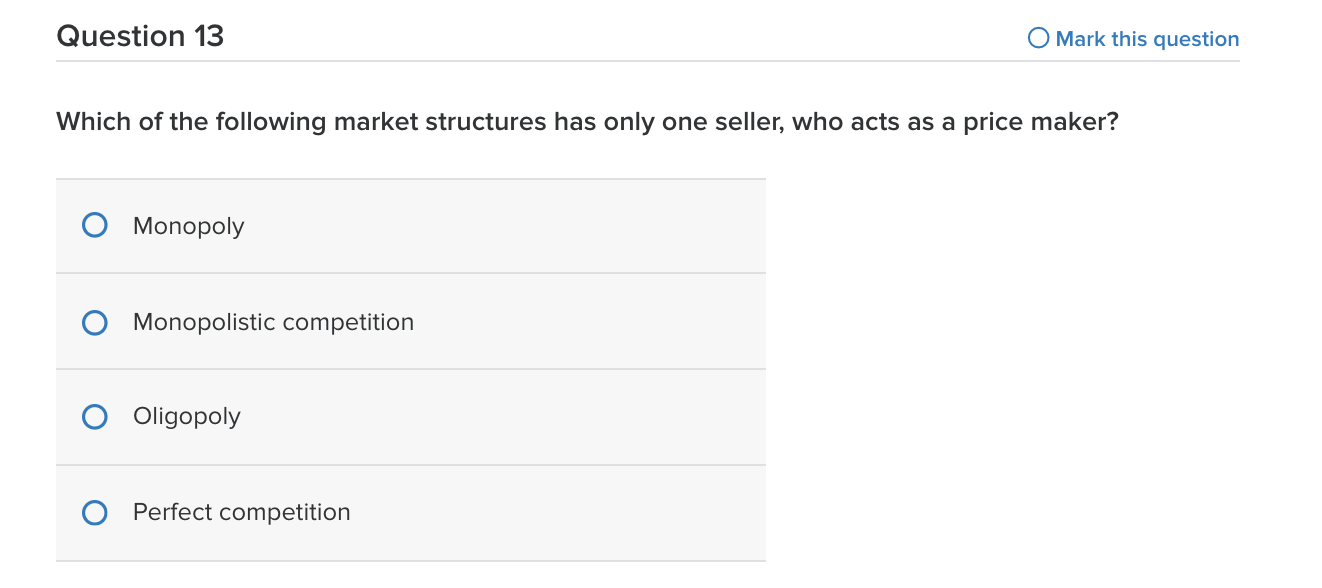The height and width of the screenshot is (588, 1322).
Task: Select the Monopolistic competition radio button
Action: pyautogui.click(x=94, y=322)
